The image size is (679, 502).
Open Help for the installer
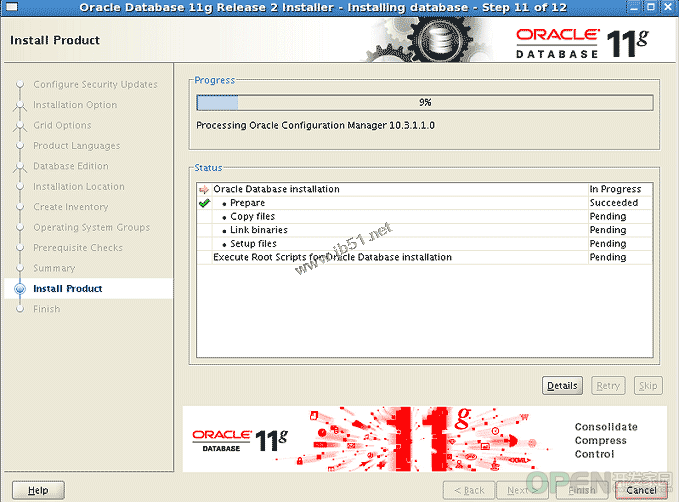pos(38,490)
